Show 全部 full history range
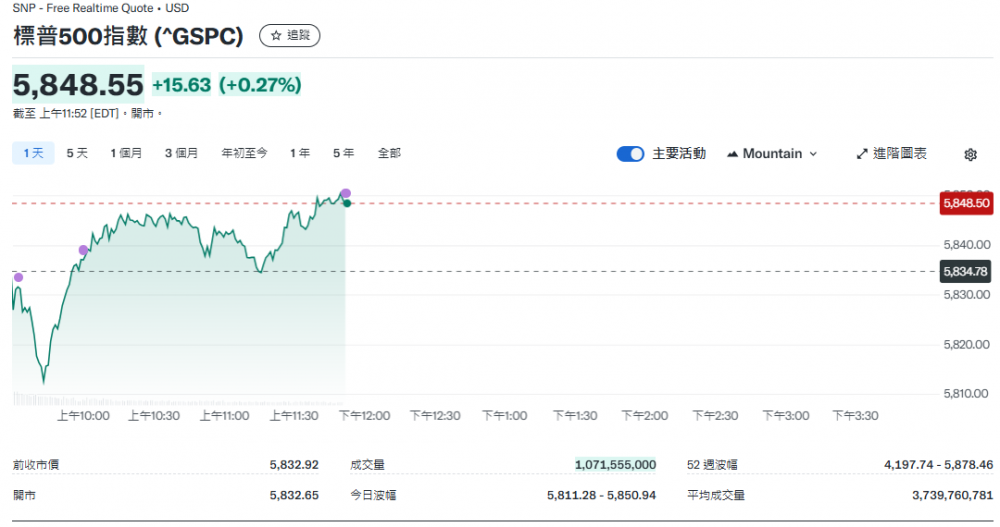This screenshot has width=1000, height=527. 389,153
